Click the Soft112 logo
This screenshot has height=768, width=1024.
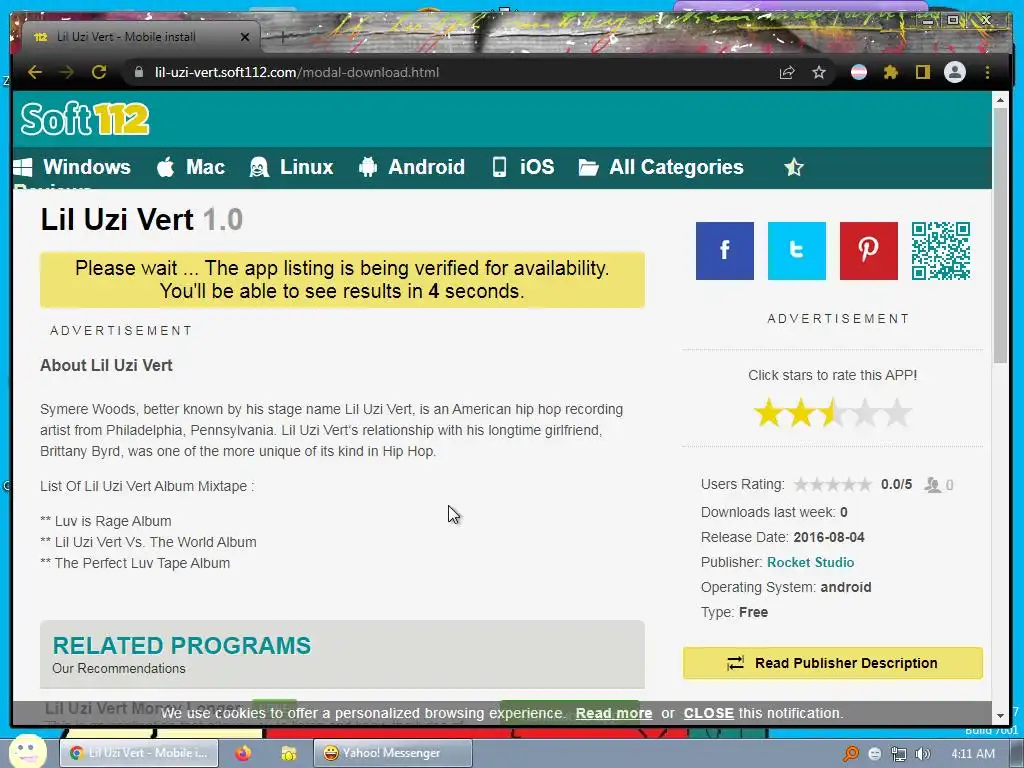pyautogui.click(x=85, y=119)
